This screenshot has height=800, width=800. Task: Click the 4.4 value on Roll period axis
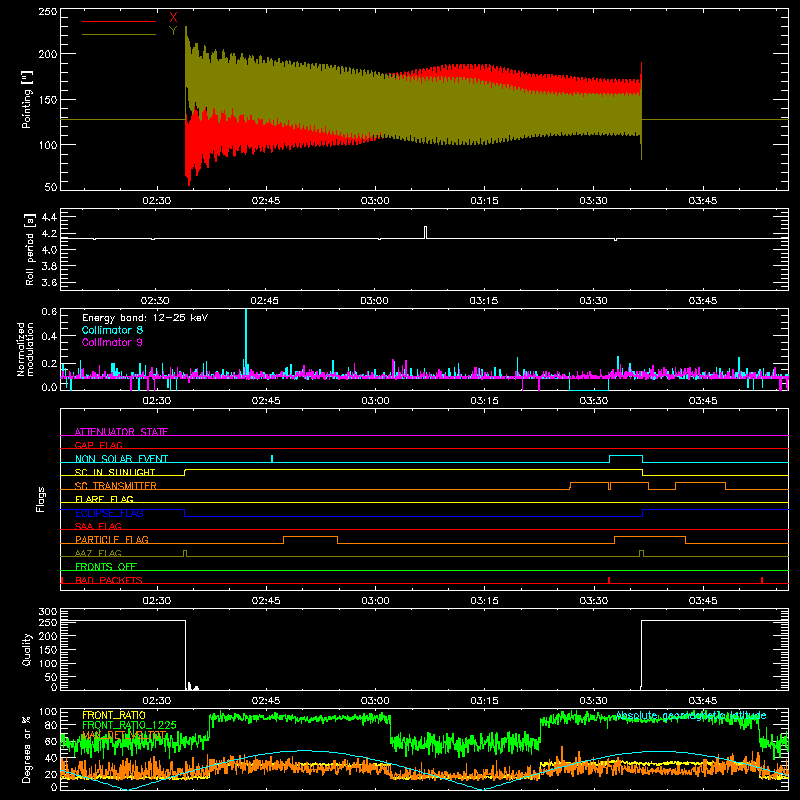pyautogui.click(x=49, y=217)
